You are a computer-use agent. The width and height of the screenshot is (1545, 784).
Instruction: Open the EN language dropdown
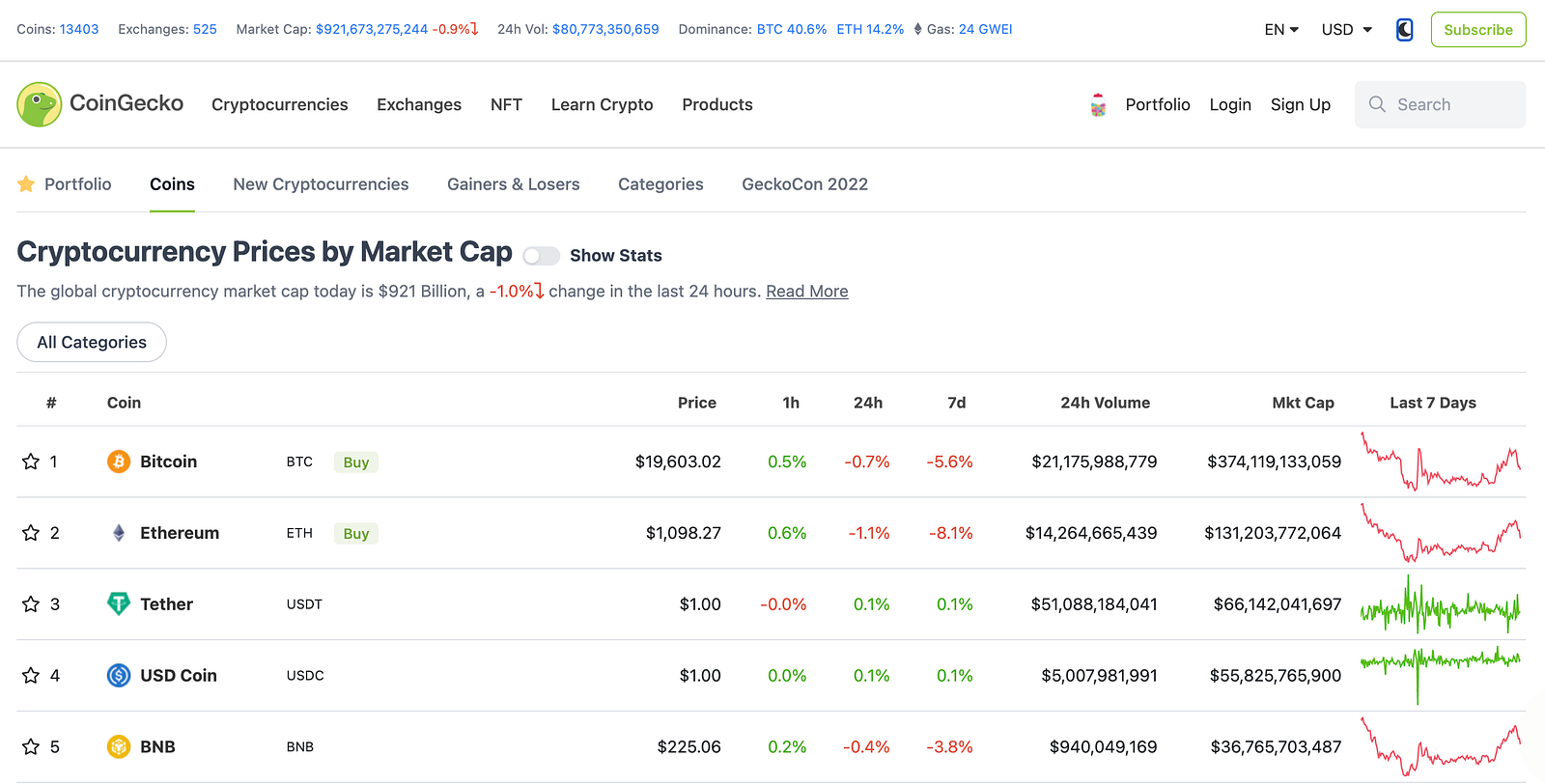point(1281,30)
